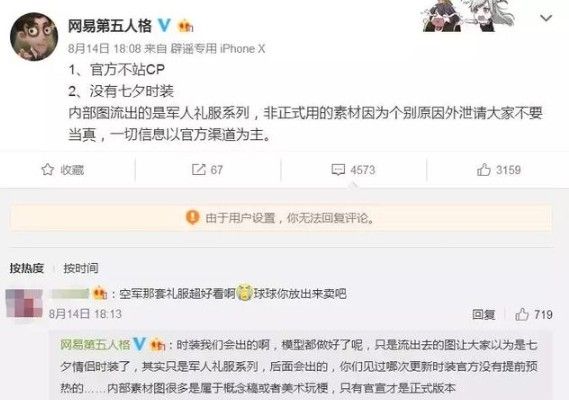Click the orange warning icon in the notice bar
This screenshot has height=400, width=569.
coord(193,217)
